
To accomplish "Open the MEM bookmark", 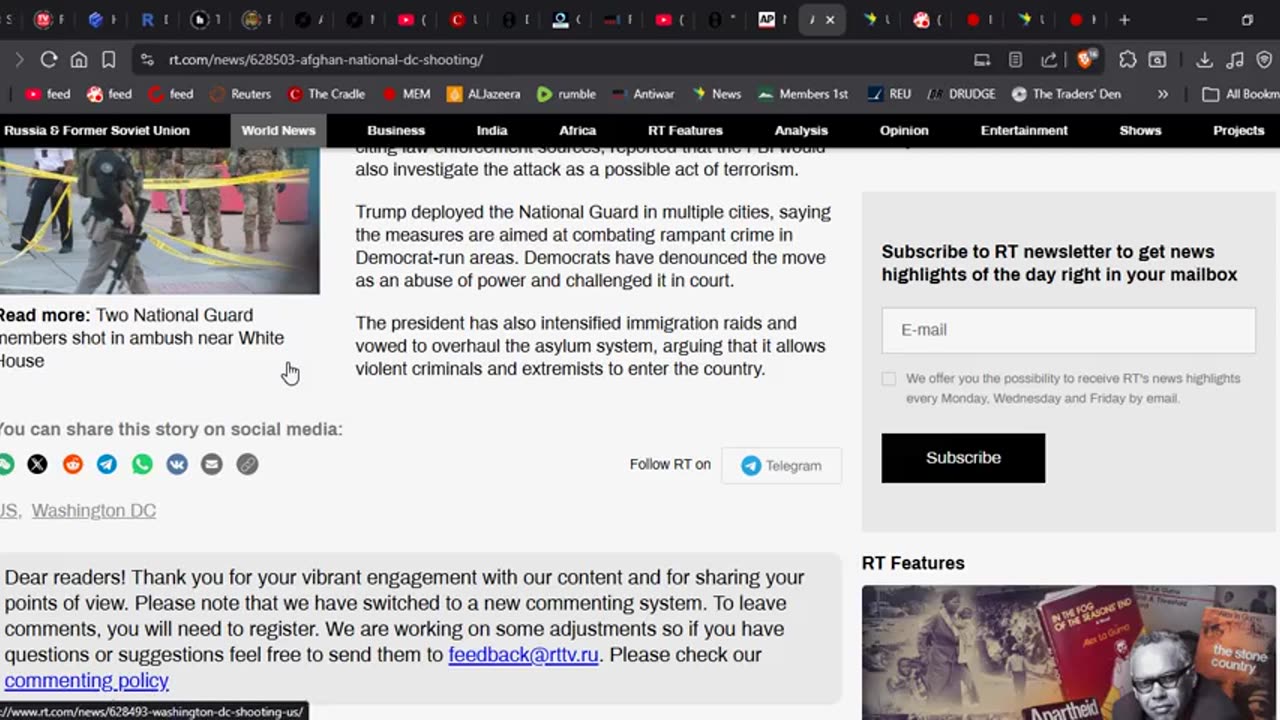I will [x=406, y=94].
